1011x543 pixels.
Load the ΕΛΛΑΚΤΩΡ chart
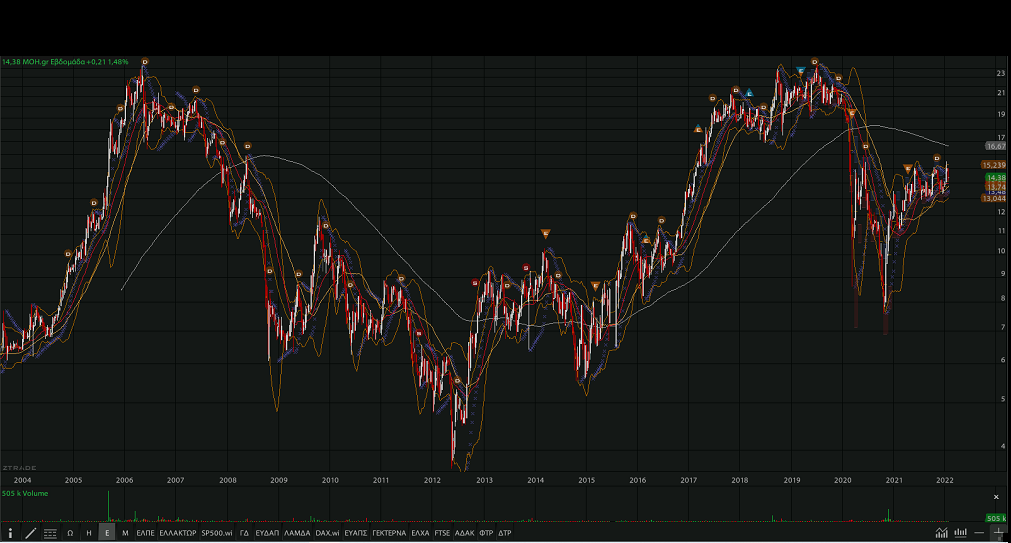178,534
